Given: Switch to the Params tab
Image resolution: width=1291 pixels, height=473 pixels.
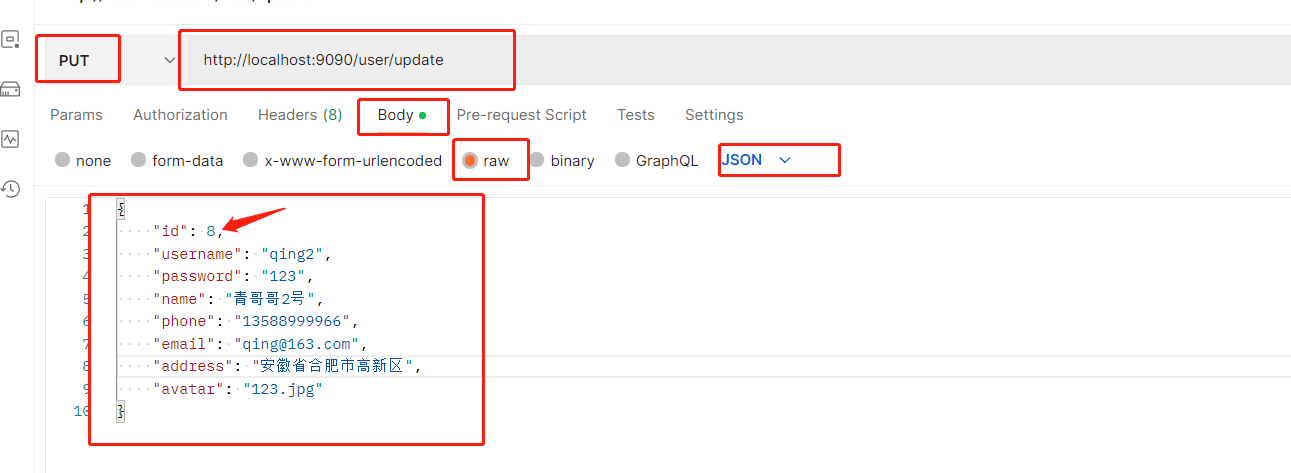Looking at the screenshot, I should pos(76,115).
